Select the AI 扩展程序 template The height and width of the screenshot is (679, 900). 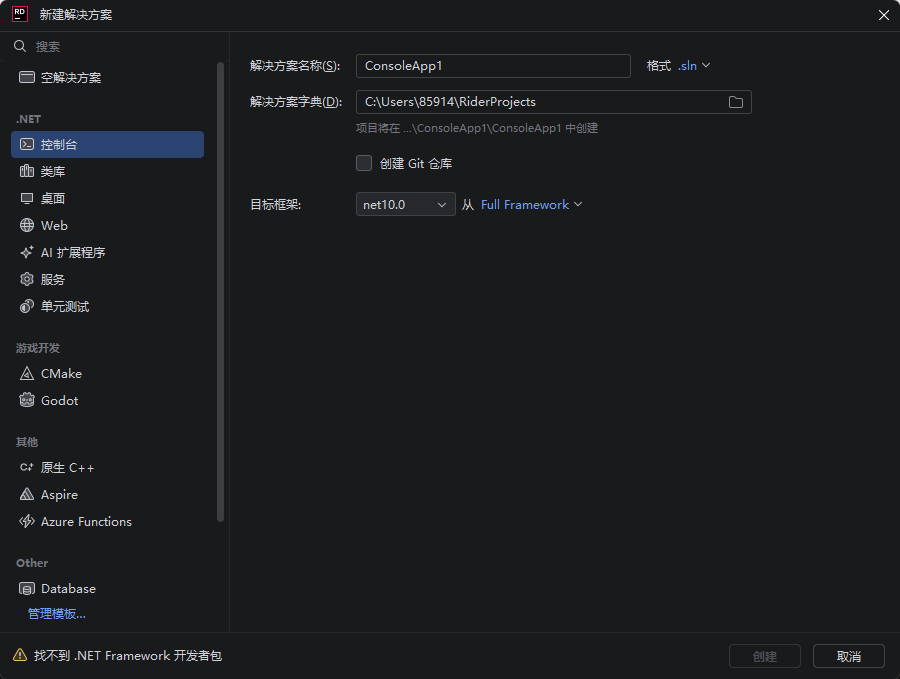pyautogui.click(x=107, y=252)
